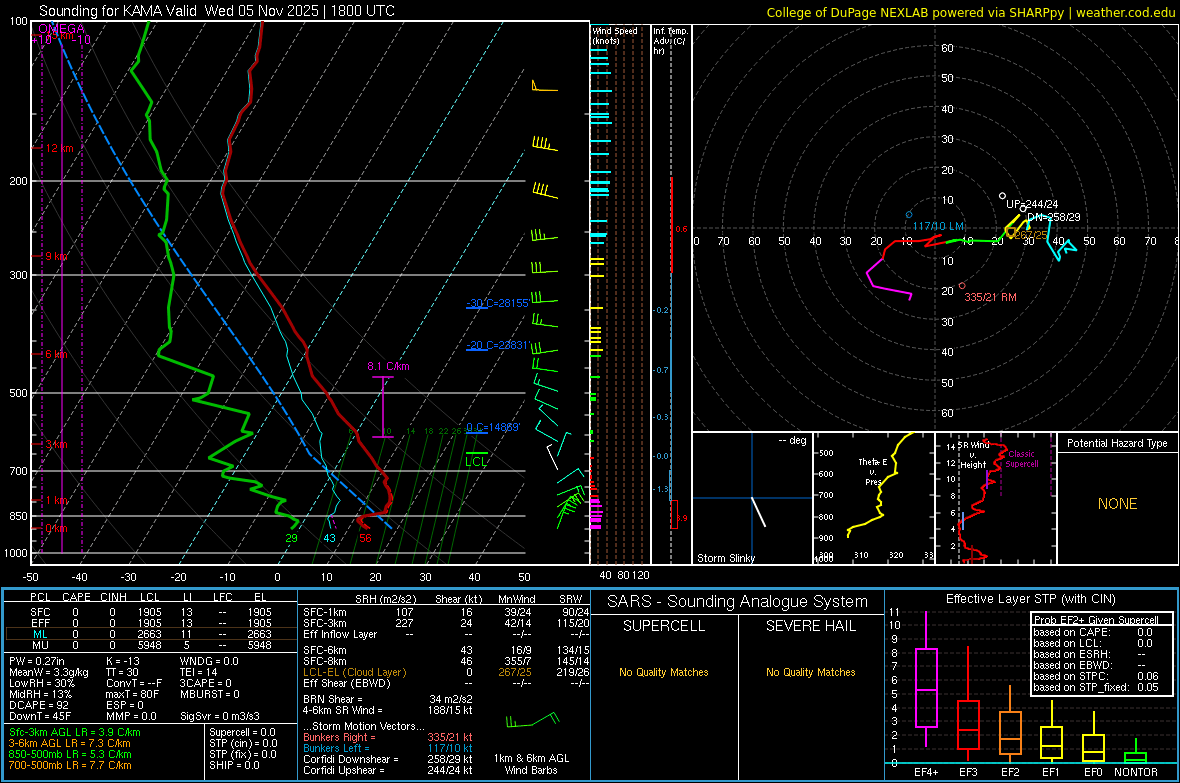This screenshot has width=1180, height=783.
Task: Click the 'based on STPC:' probability row
Action: point(1096,676)
